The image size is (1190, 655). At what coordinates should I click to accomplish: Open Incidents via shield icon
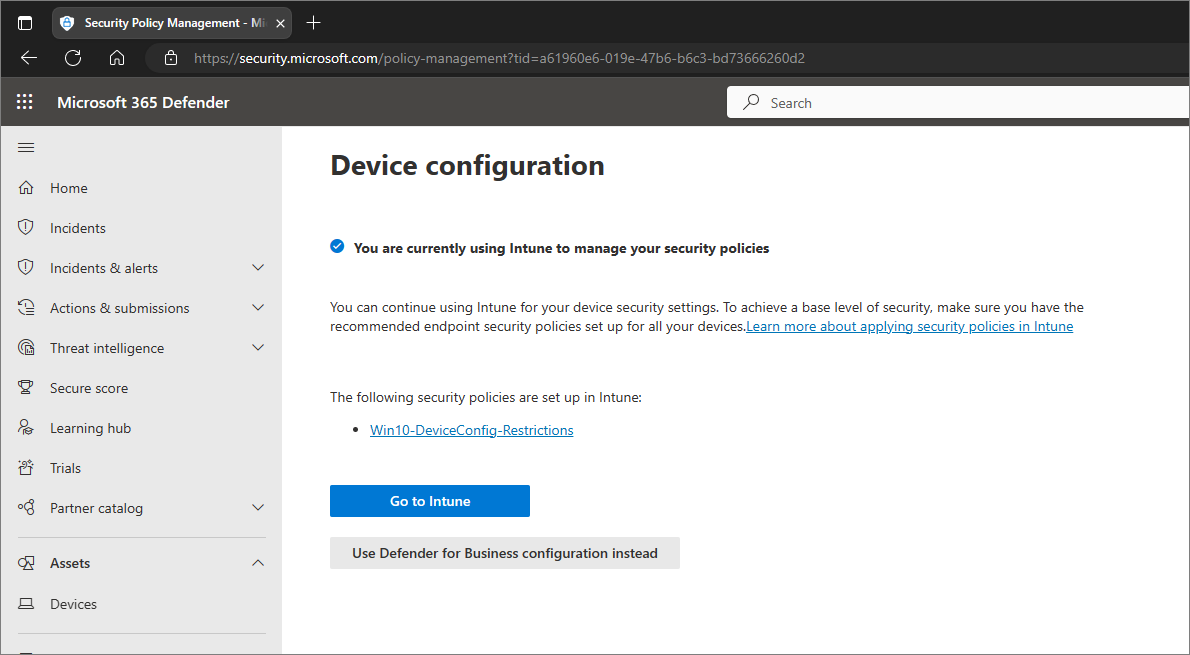27,228
